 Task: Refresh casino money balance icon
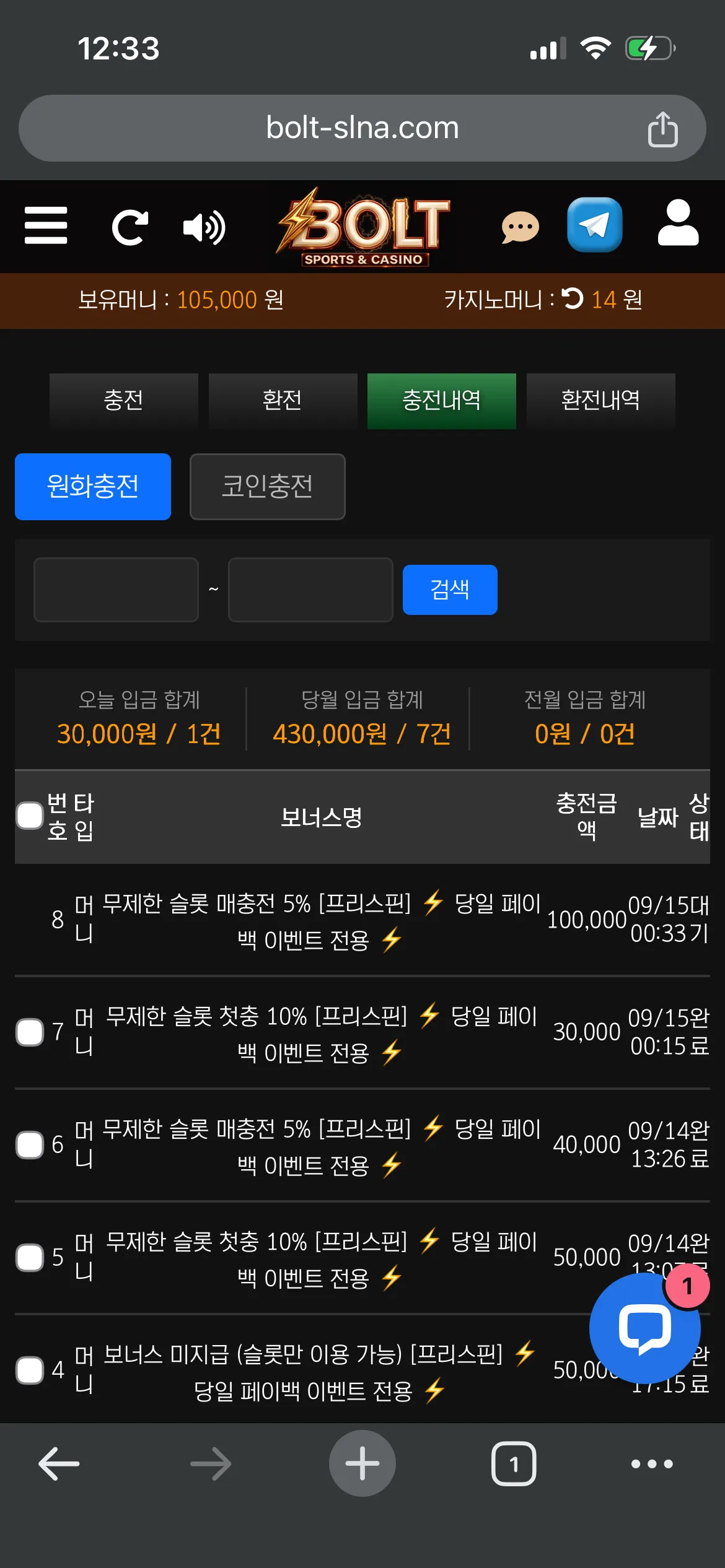(x=573, y=299)
